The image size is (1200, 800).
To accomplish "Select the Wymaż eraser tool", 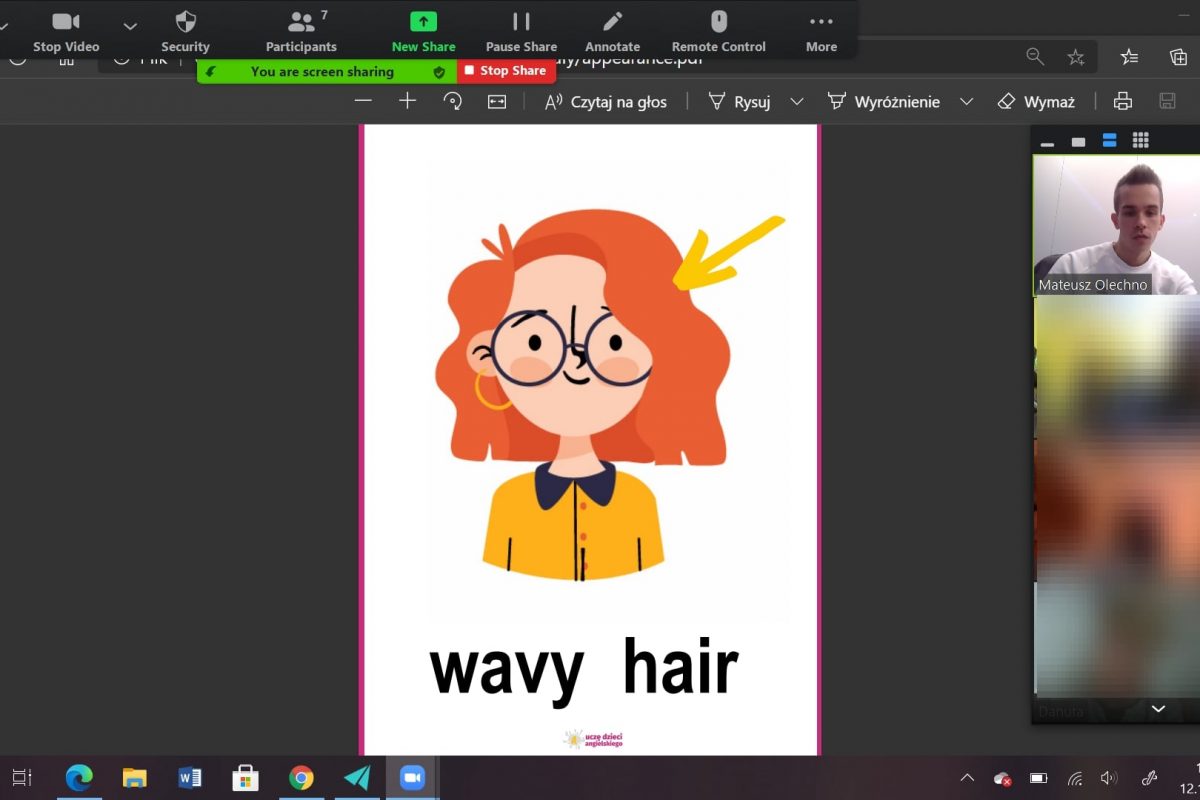I will point(1036,101).
